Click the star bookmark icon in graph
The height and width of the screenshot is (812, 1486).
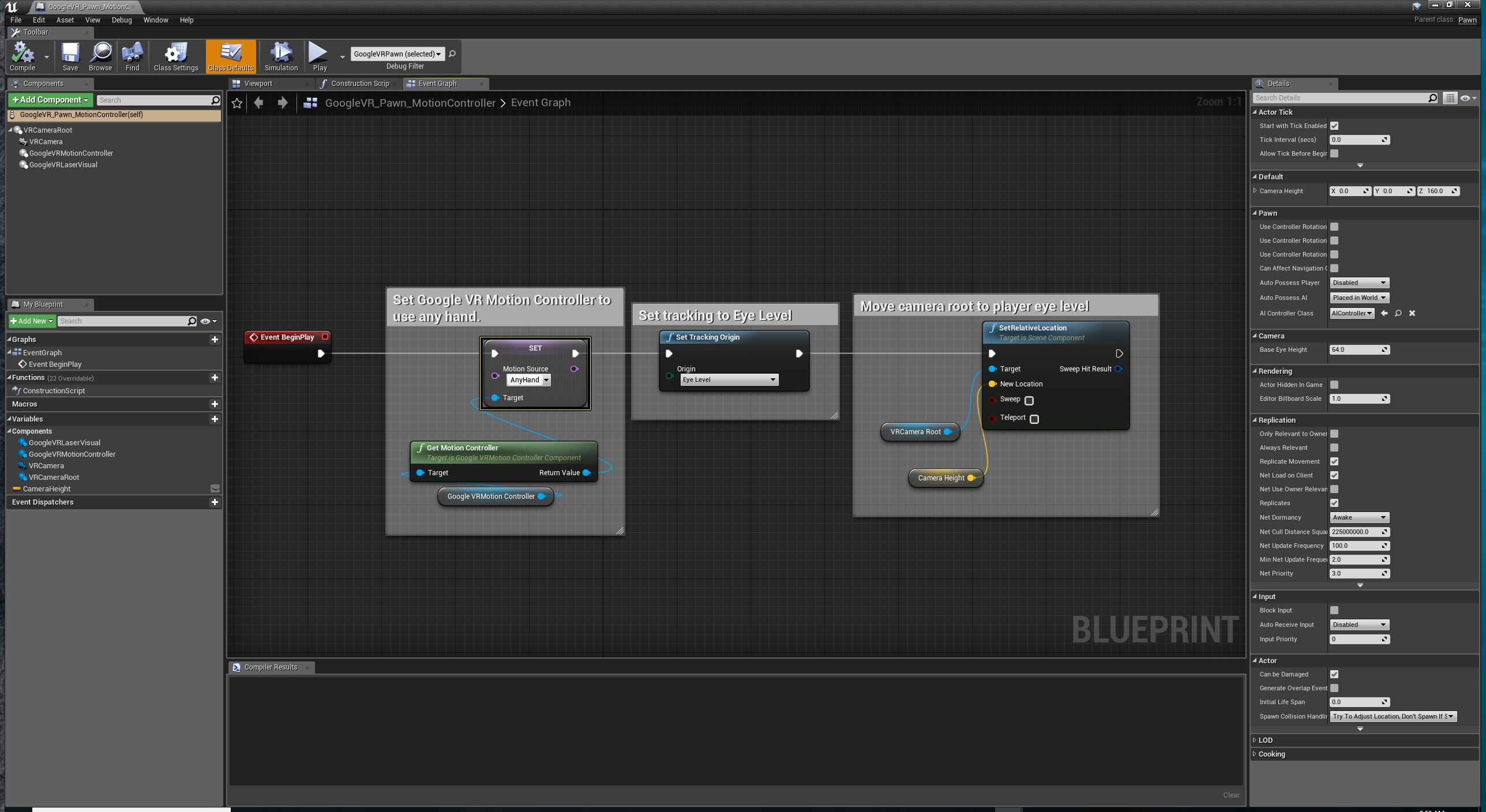tap(237, 103)
